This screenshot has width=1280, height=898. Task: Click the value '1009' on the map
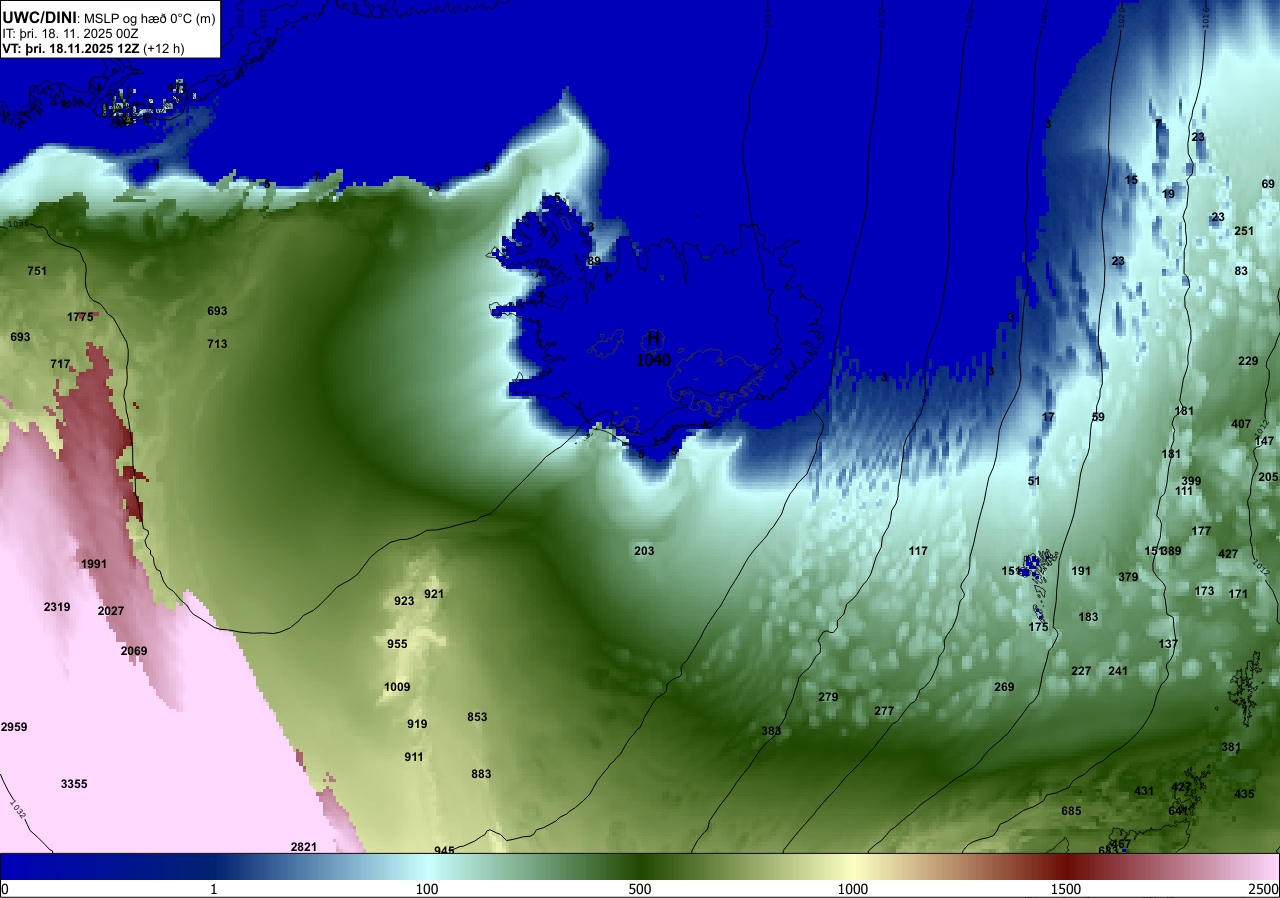[x=397, y=687]
